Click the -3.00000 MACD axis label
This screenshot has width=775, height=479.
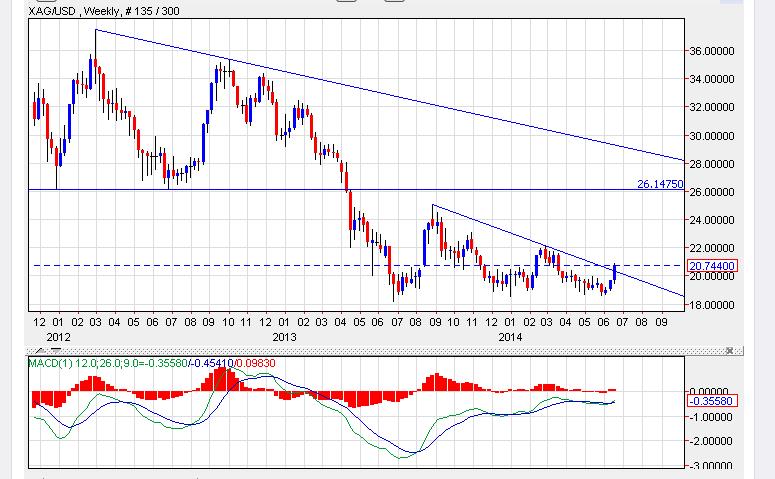tap(714, 466)
